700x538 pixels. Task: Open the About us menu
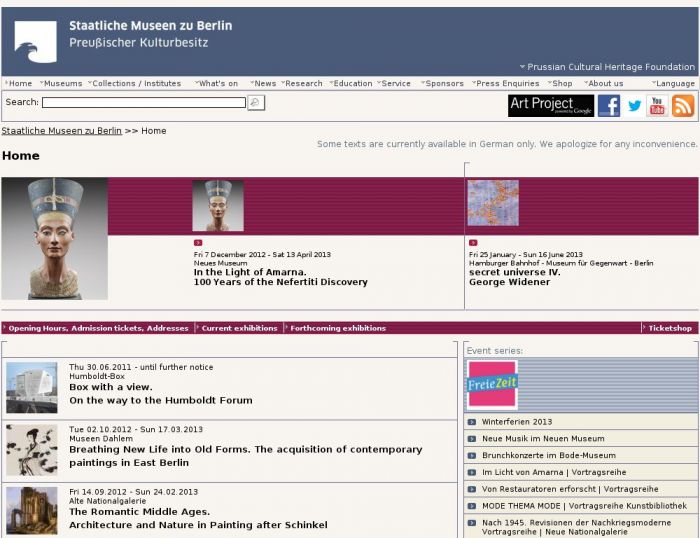pyautogui.click(x=604, y=83)
